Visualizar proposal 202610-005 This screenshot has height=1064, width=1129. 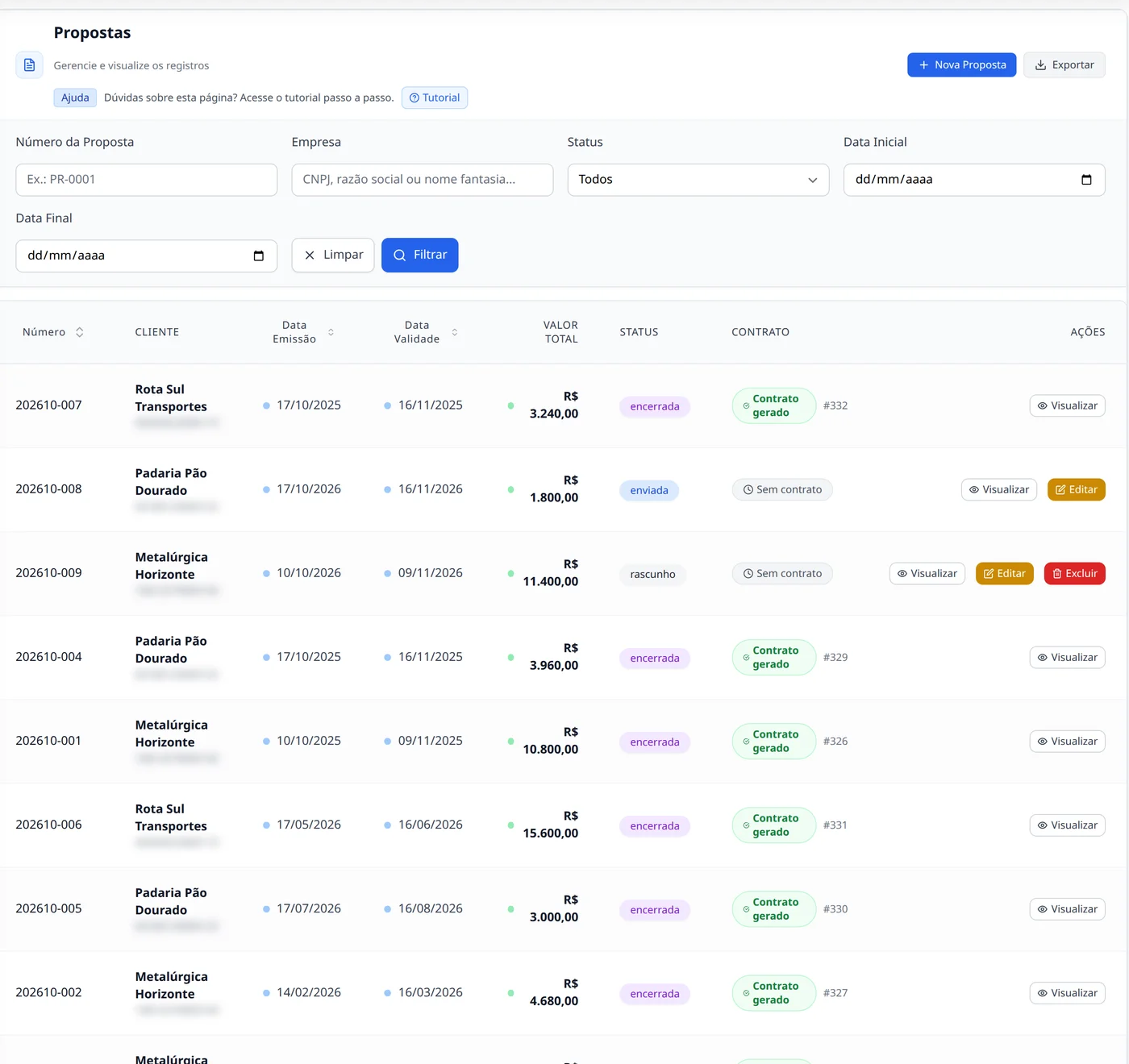click(x=1067, y=908)
